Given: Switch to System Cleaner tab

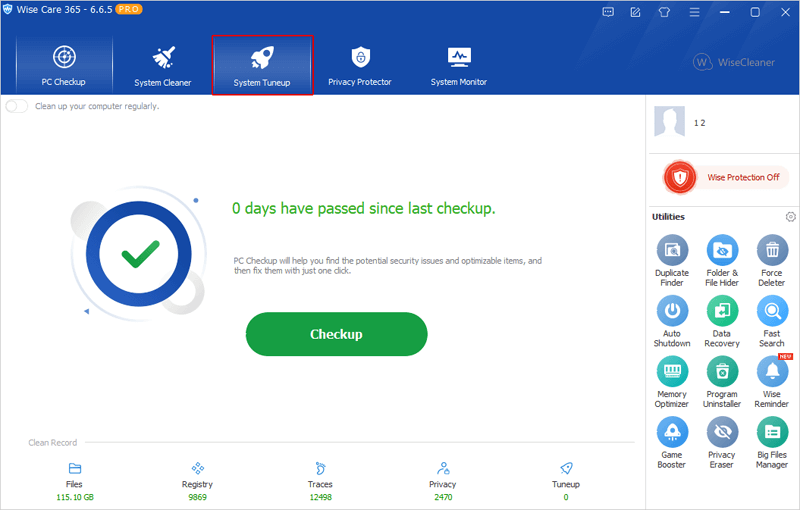Looking at the screenshot, I should pyautogui.click(x=163, y=65).
